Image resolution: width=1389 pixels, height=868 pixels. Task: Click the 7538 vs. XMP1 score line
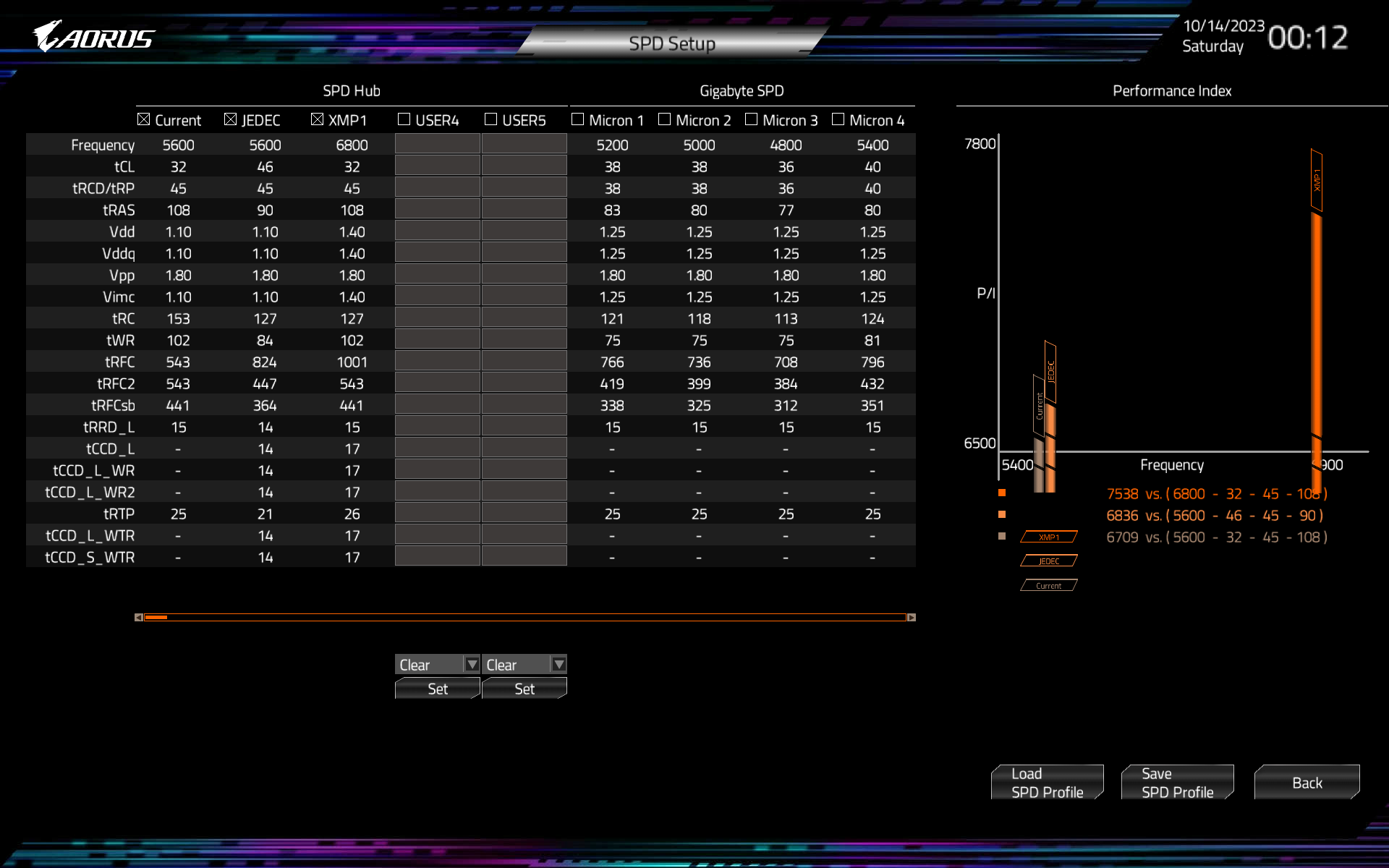point(1217,493)
